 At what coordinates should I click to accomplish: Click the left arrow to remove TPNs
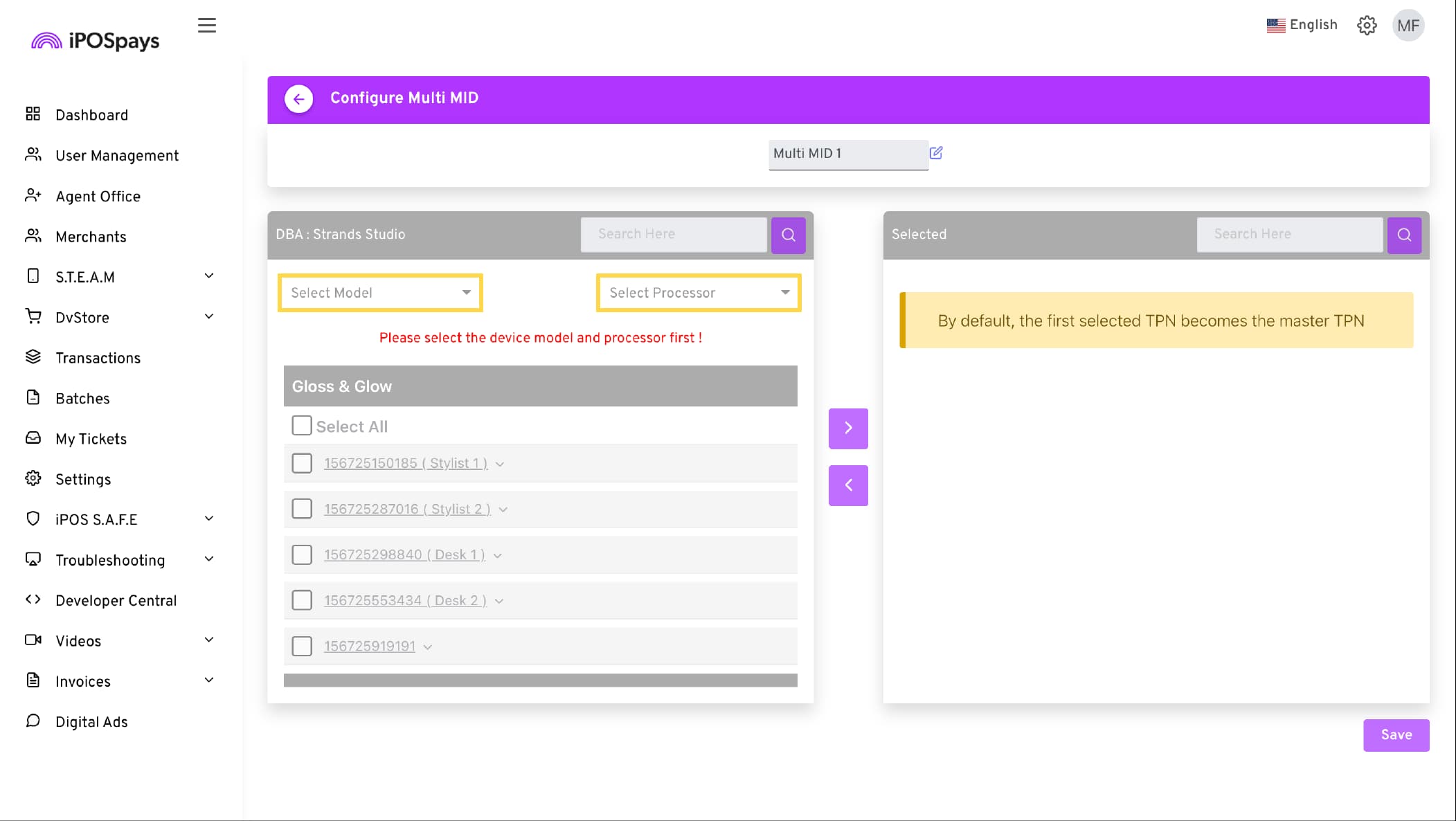pyautogui.click(x=848, y=485)
